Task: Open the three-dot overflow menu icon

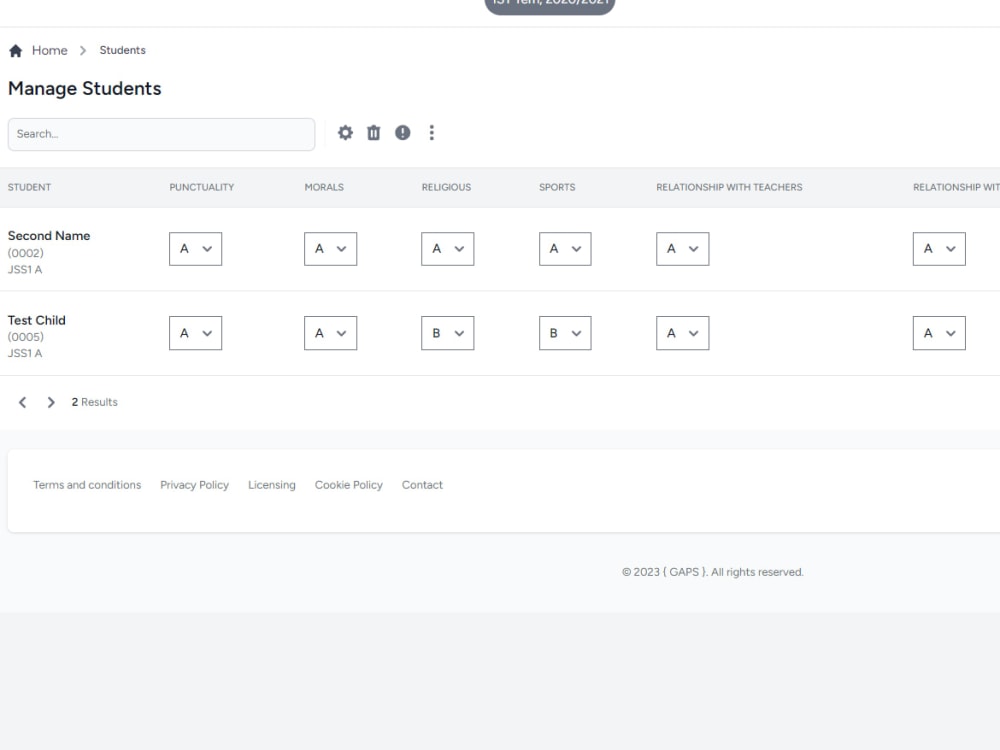Action: (431, 132)
